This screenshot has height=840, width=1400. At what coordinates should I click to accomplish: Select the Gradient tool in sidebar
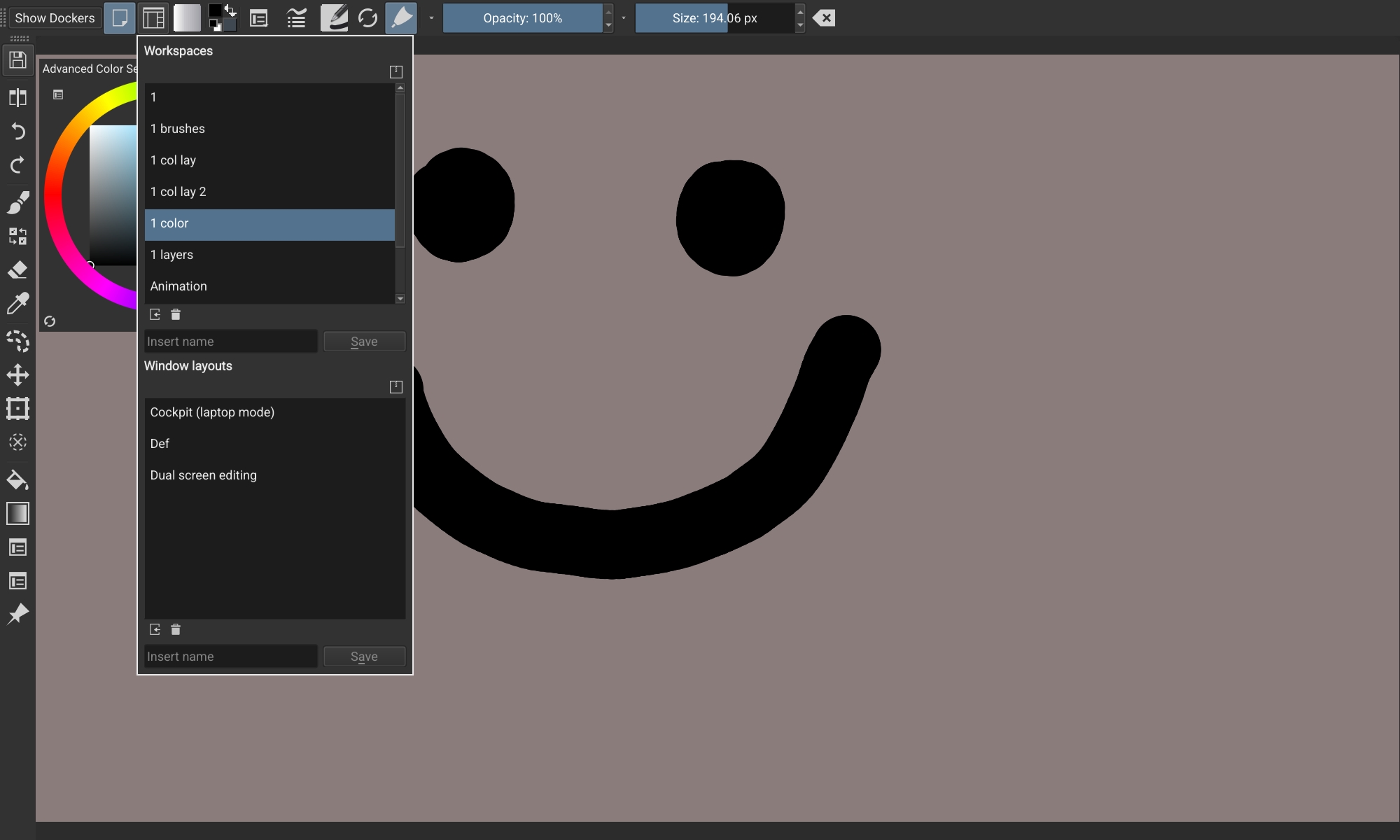tap(17, 514)
